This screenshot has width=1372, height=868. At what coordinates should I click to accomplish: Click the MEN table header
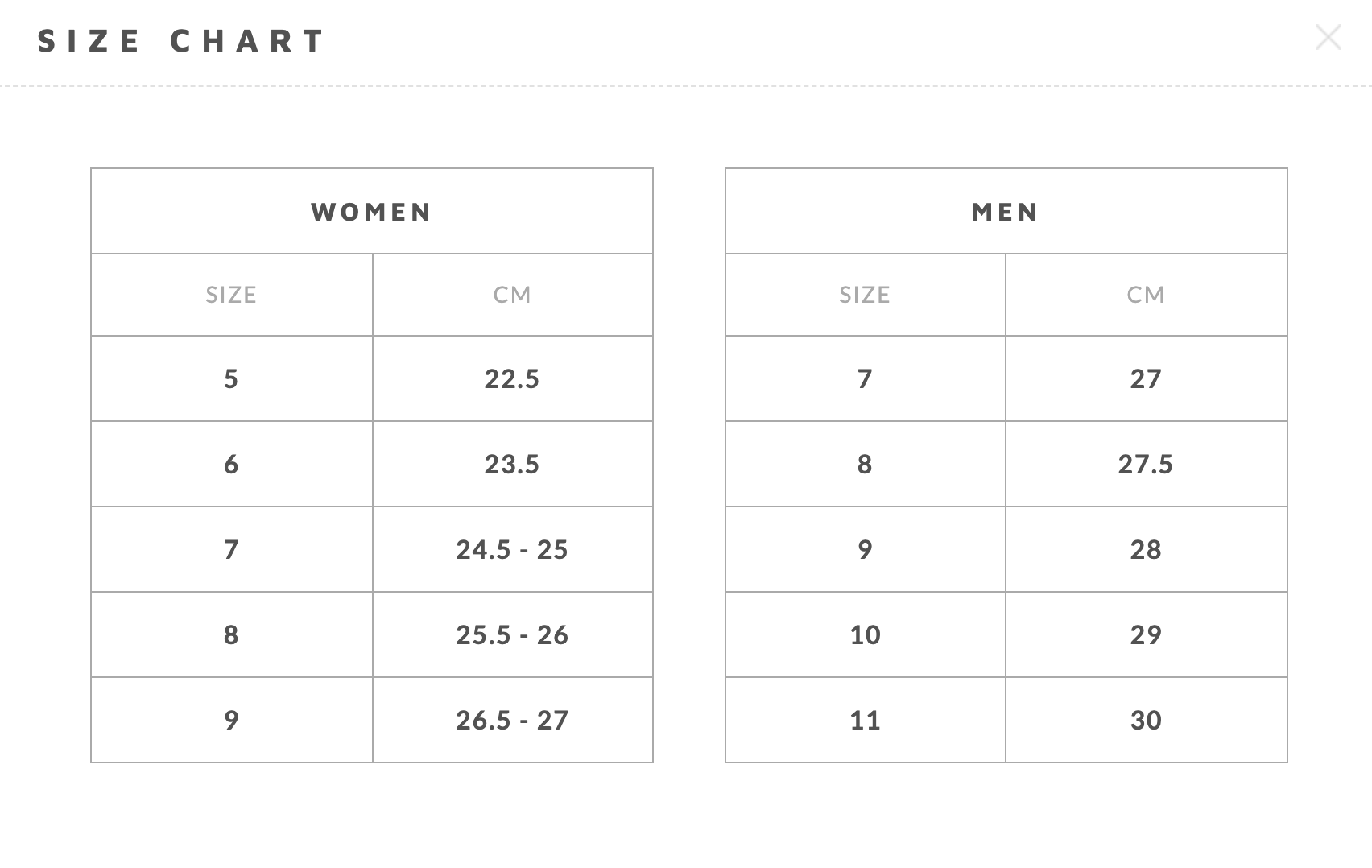click(1006, 212)
